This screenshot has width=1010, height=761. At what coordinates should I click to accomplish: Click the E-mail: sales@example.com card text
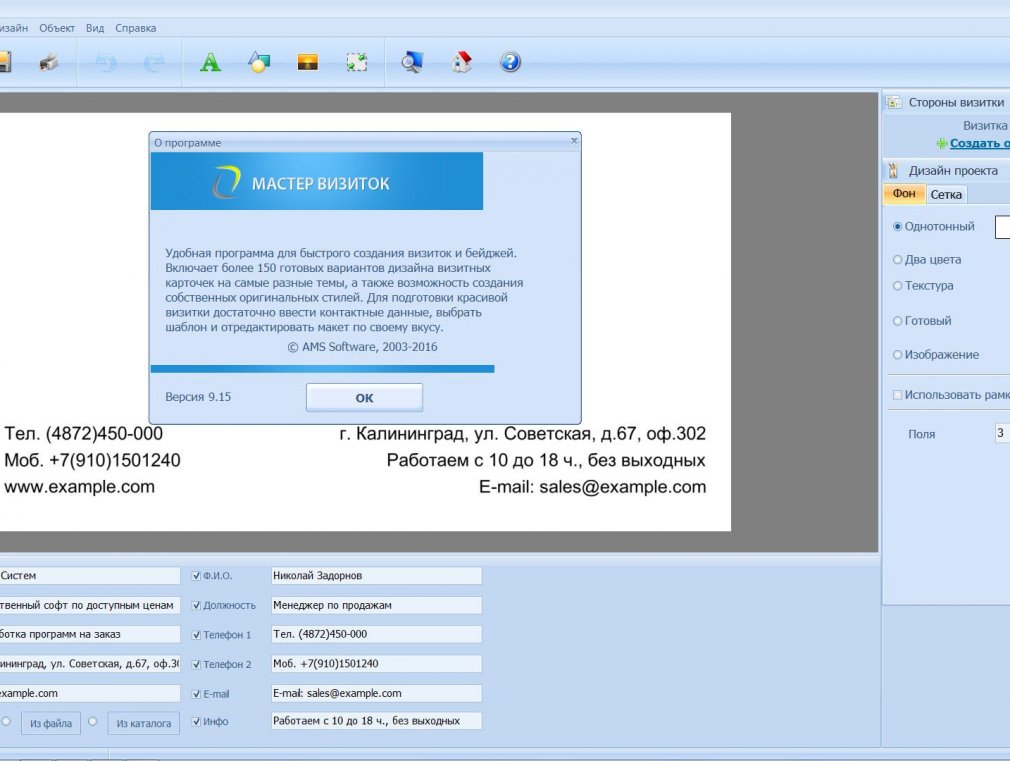coord(592,487)
